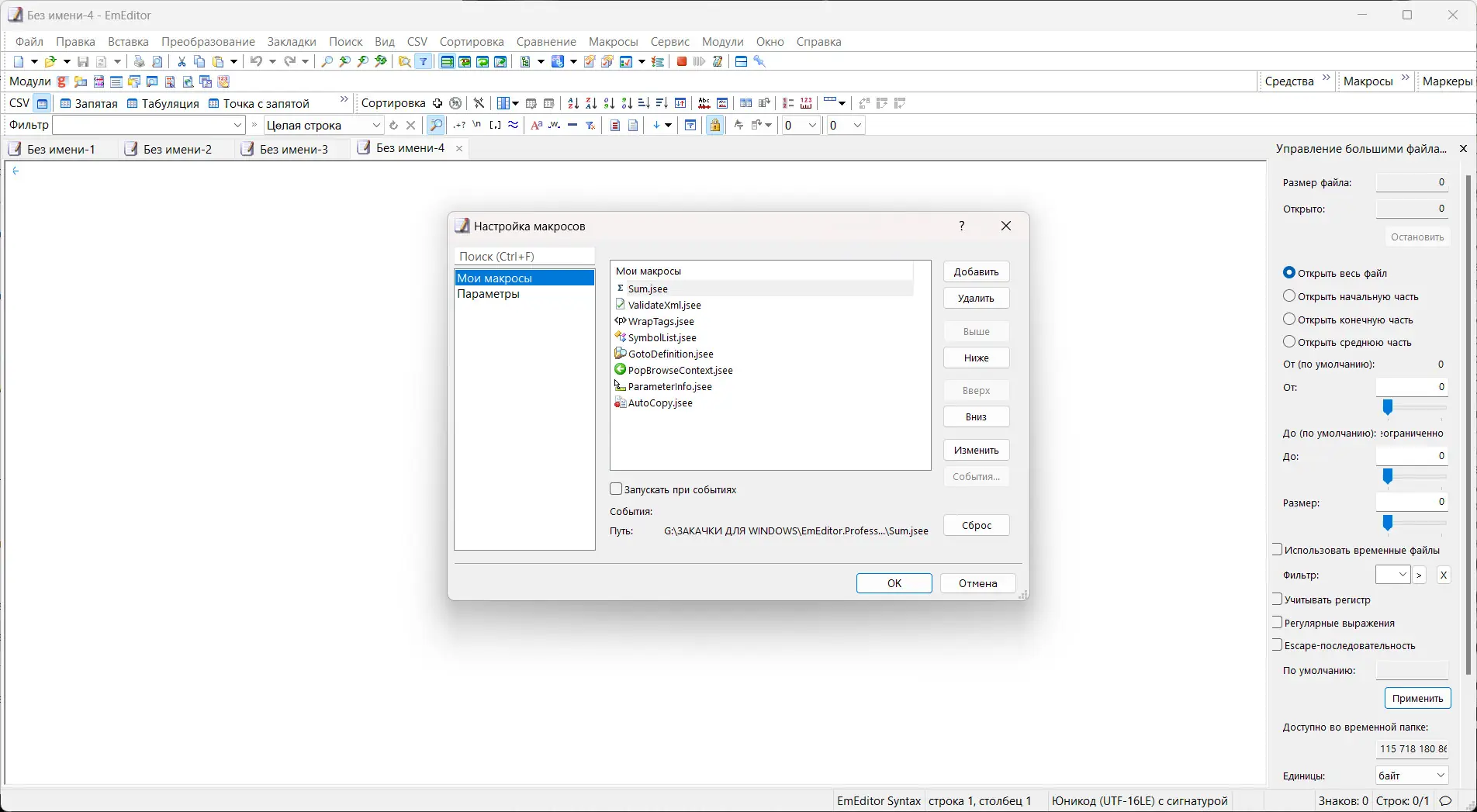Select 'Открыть конечную часть' radio button

(1289, 320)
